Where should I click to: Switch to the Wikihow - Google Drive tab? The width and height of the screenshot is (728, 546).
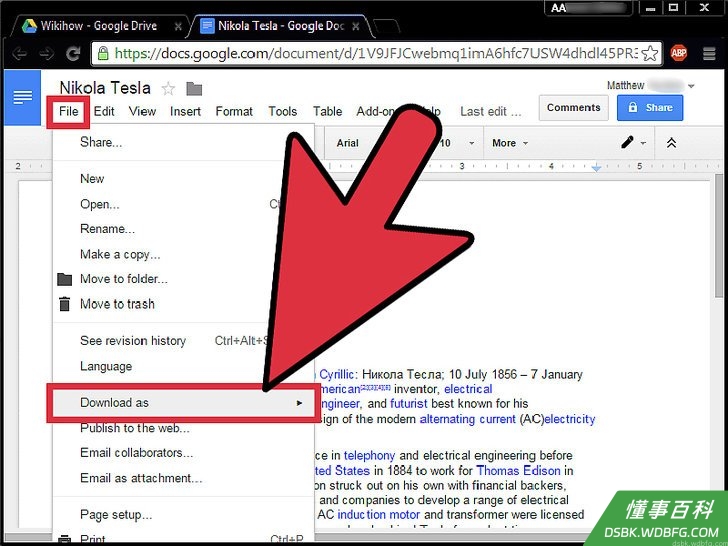[99, 26]
